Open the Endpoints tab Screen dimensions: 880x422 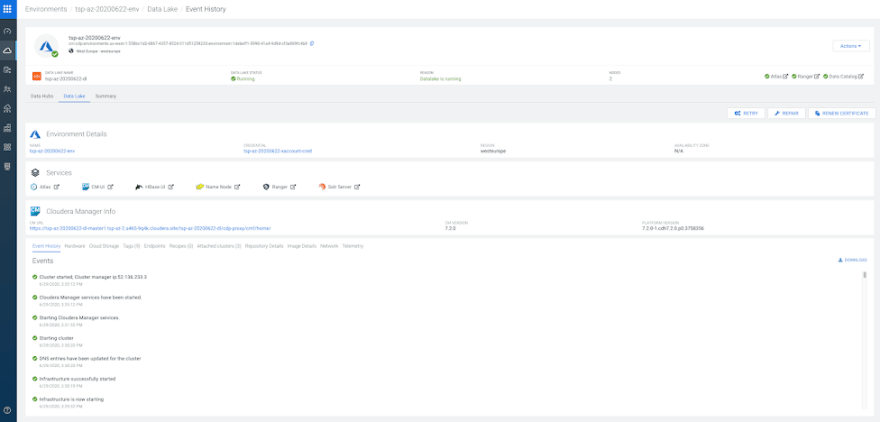pyautogui.click(x=154, y=246)
